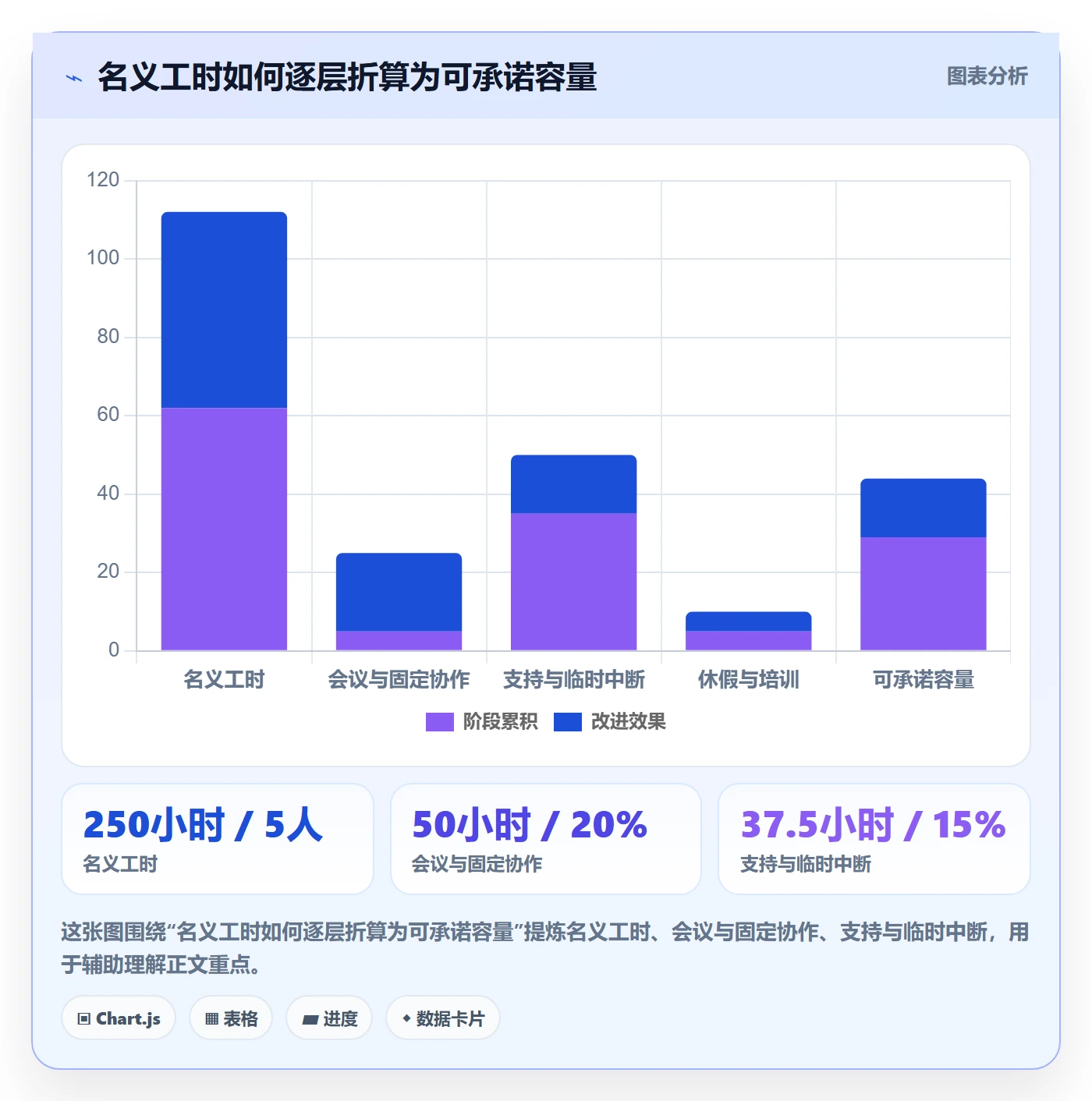
Task: Click the blue 改进效果 legend swatch
Action: click(567, 722)
